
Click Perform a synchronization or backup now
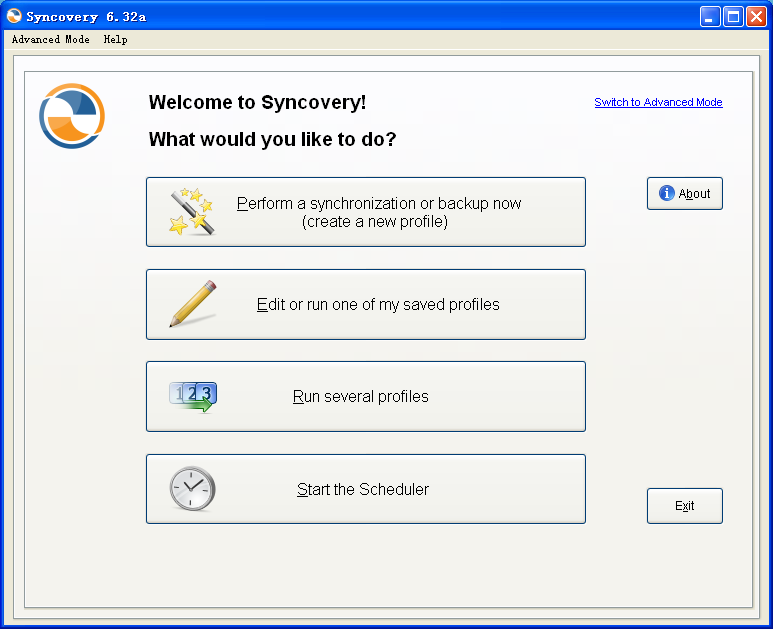pos(366,212)
